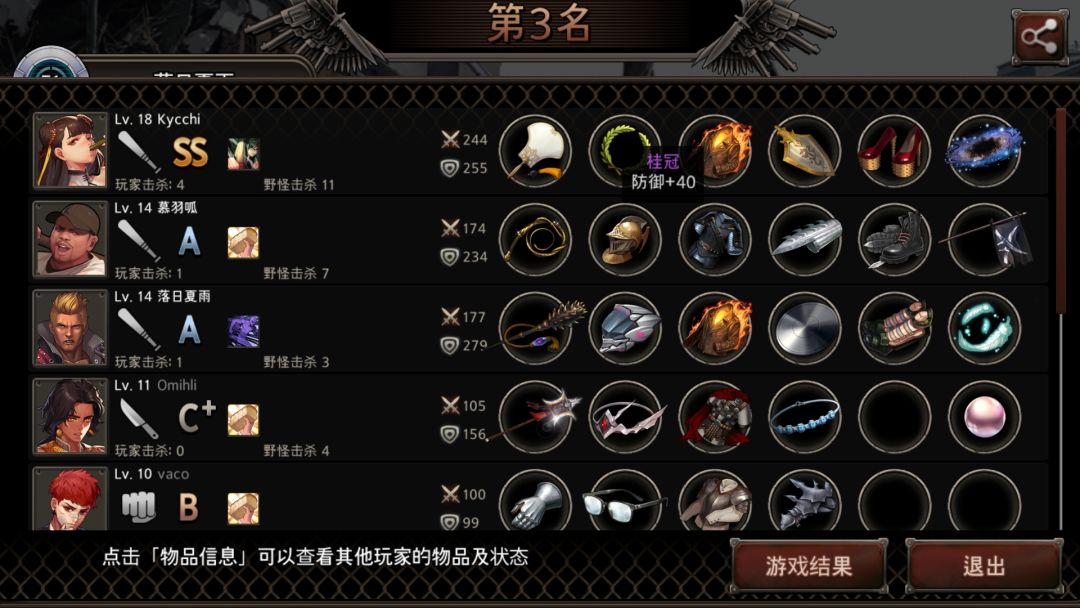Screen dimensions: 1080x608
Task: Tap 慕羽呱's black combat boots item
Action: point(894,240)
